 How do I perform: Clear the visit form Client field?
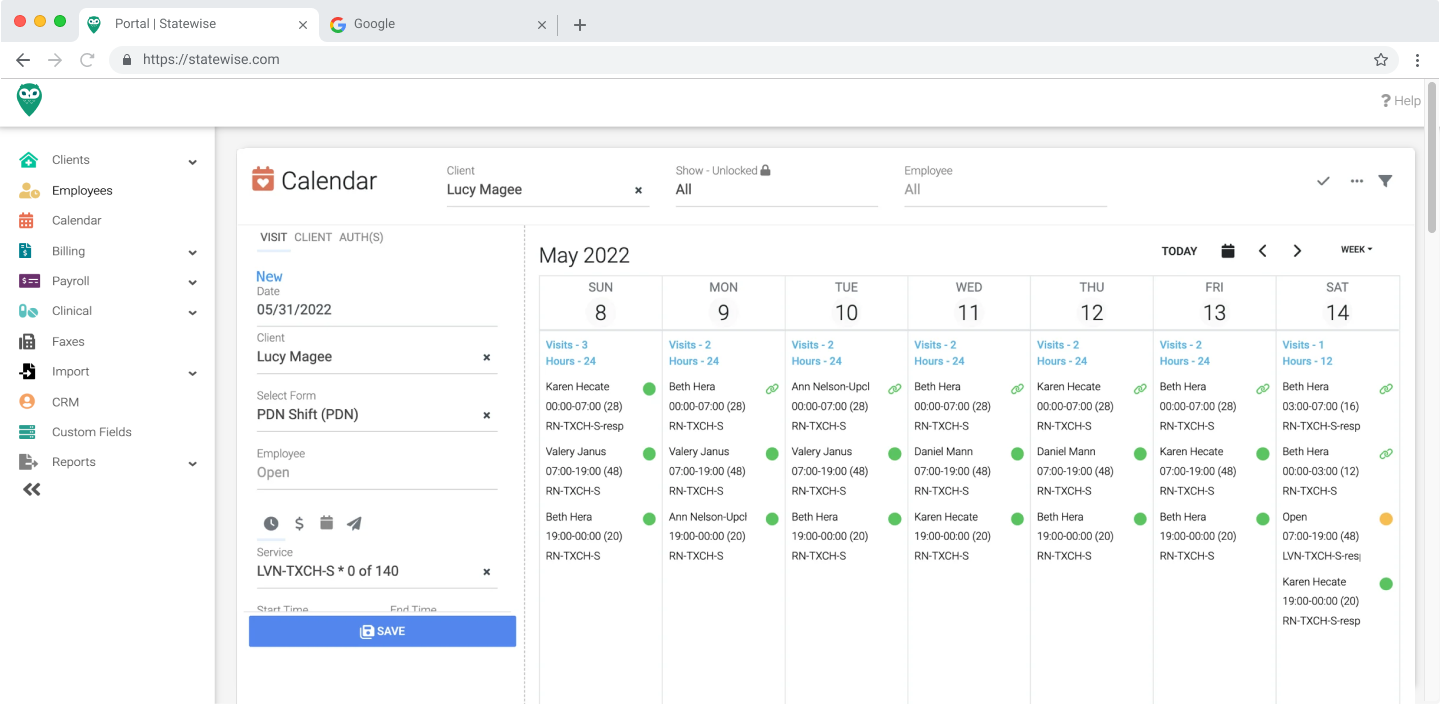487,357
